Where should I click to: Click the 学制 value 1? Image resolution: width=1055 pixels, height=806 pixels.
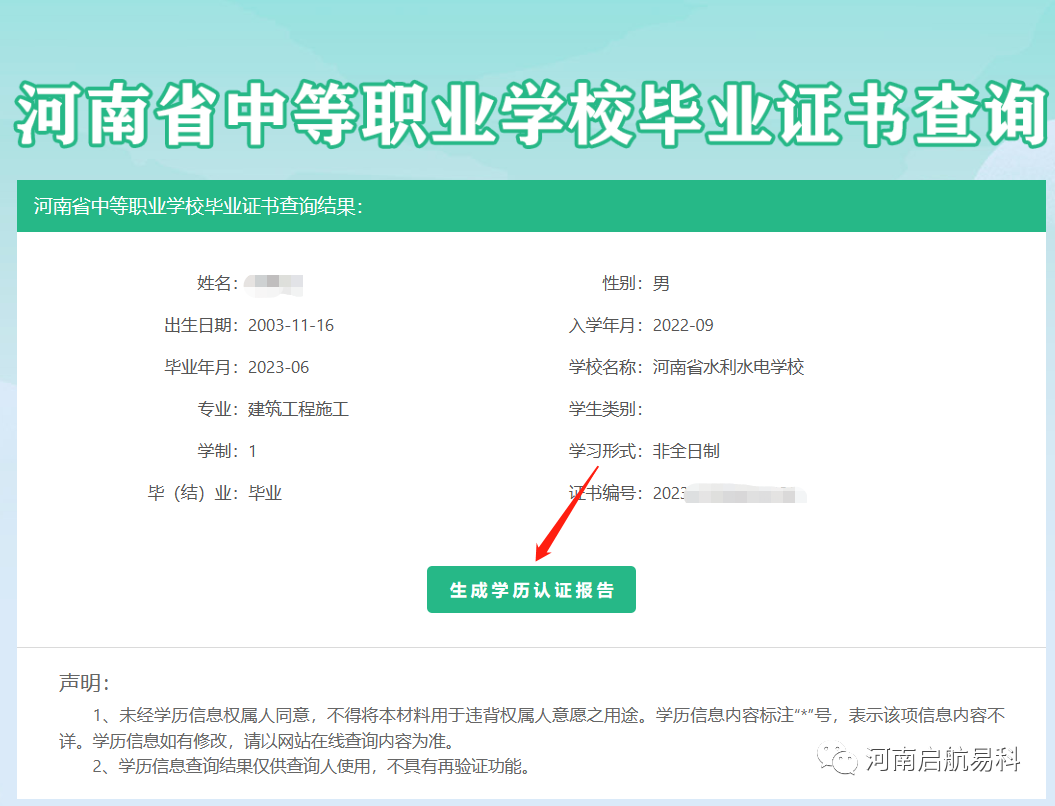click(x=252, y=451)
